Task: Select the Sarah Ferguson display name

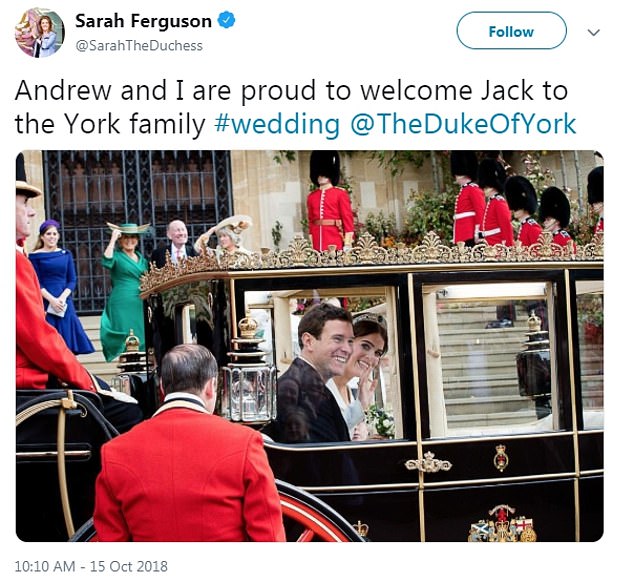Action: [x=144, y=21]
